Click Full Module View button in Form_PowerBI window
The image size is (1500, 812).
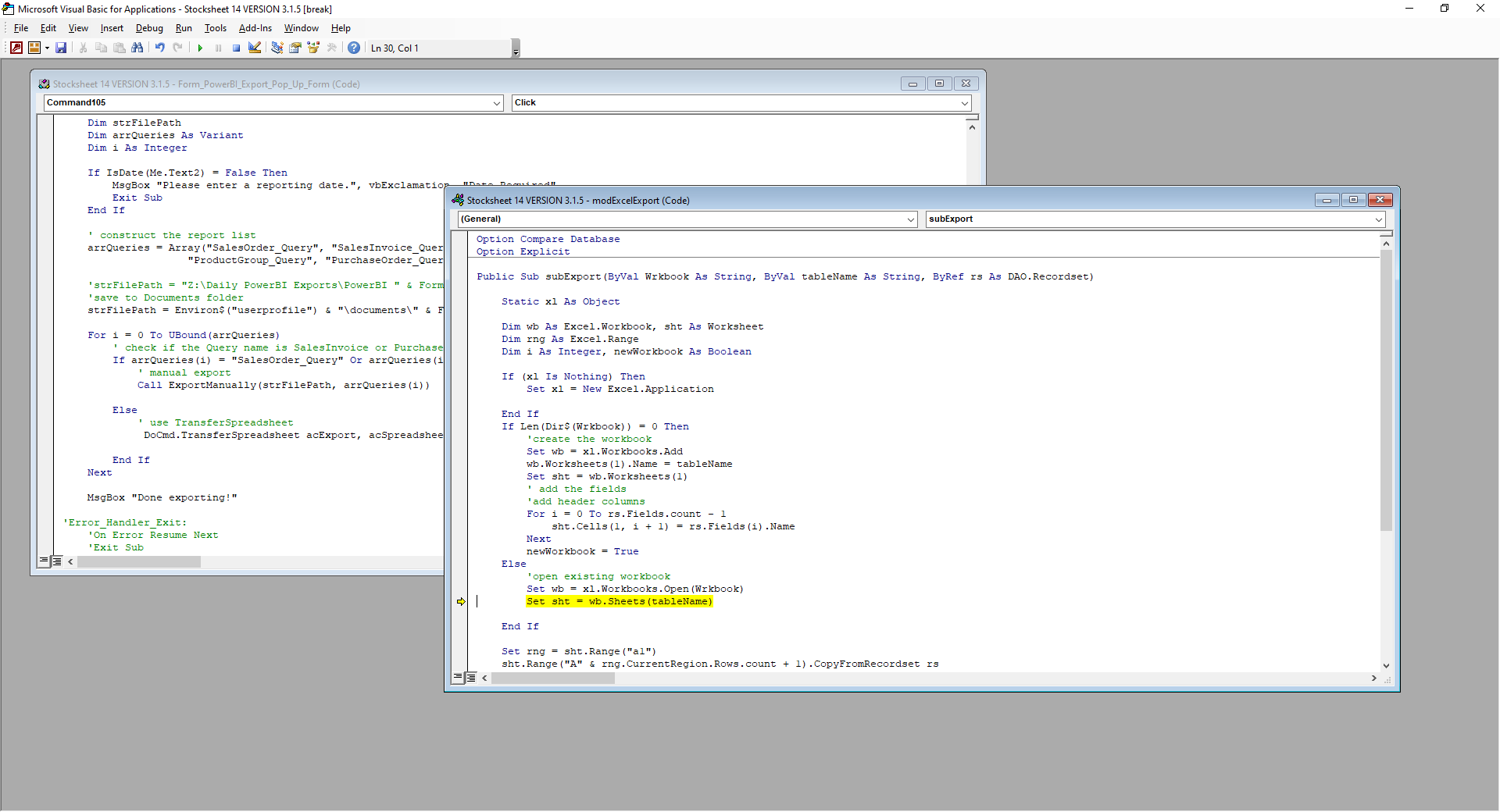(x=57, y=561)
